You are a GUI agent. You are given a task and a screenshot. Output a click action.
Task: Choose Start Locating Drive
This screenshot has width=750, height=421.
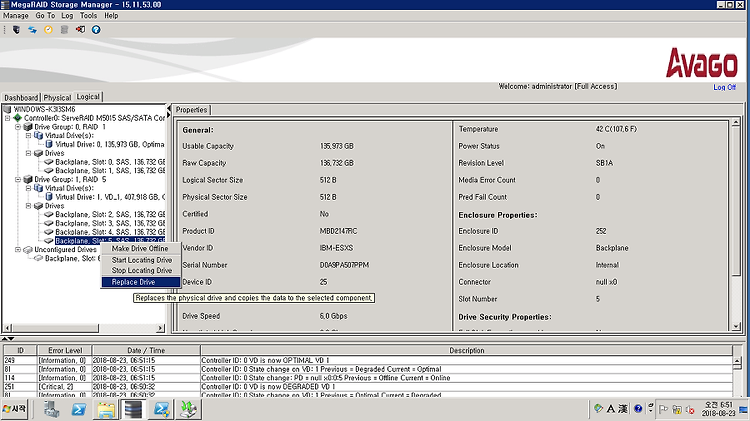(142, 260)
